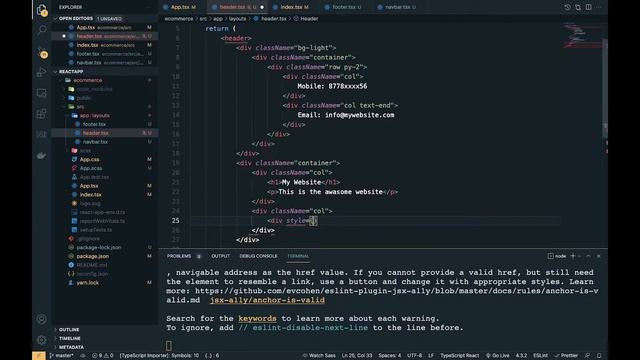
Task: Click ESLint in status bar
Action: [540, 356]
